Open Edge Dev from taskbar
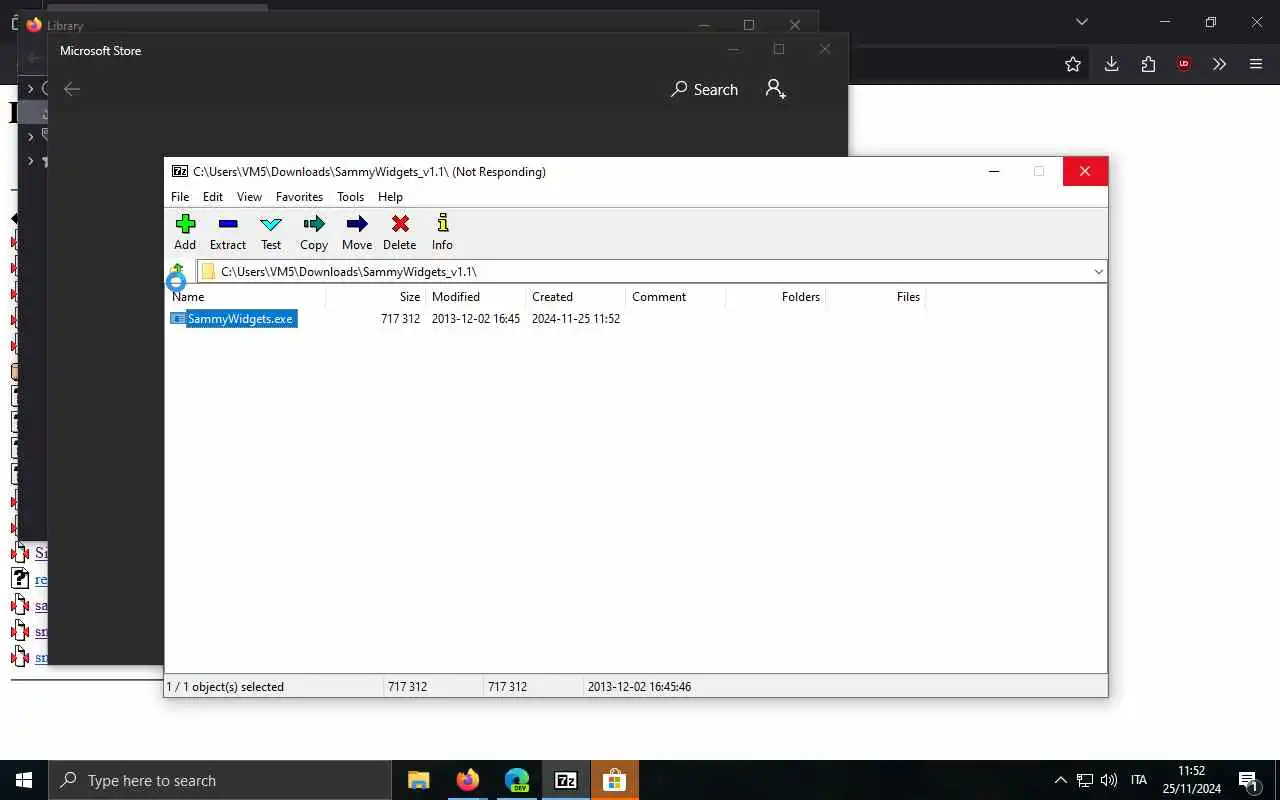 pos(517,780)
